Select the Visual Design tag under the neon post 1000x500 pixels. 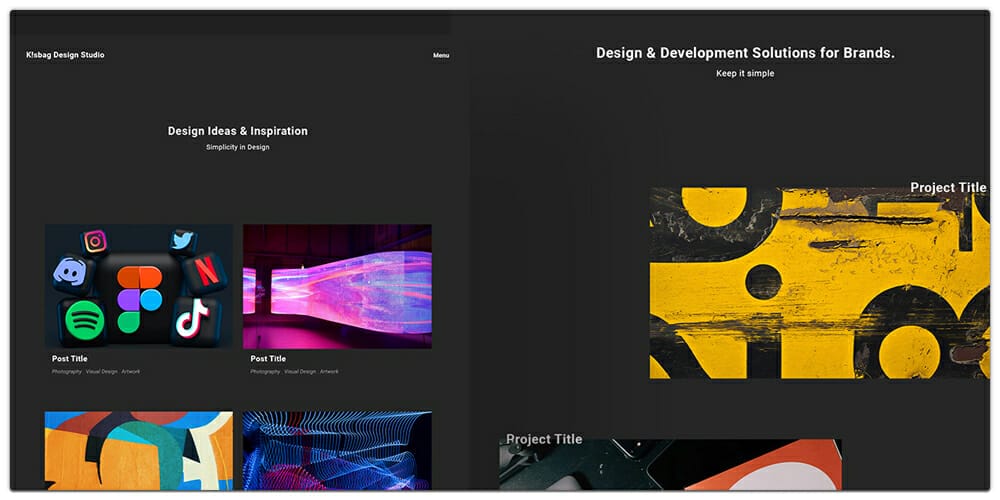pyautogui.click(x=299, y=372)
